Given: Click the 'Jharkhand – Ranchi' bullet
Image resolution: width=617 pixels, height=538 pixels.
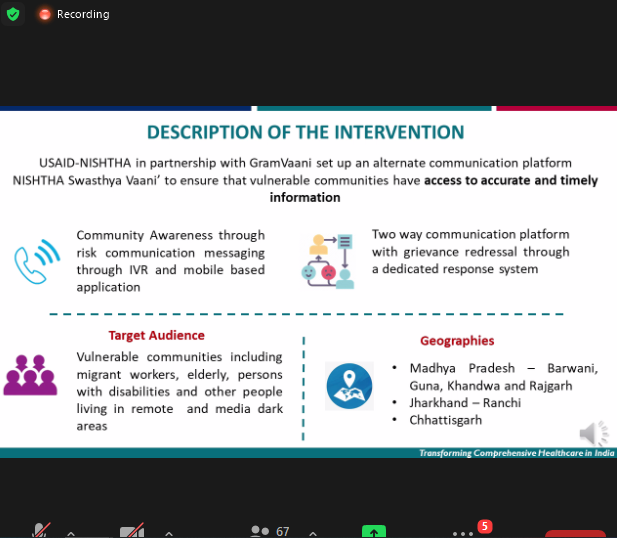Looking at the screenshot, I should pos(465,403).
